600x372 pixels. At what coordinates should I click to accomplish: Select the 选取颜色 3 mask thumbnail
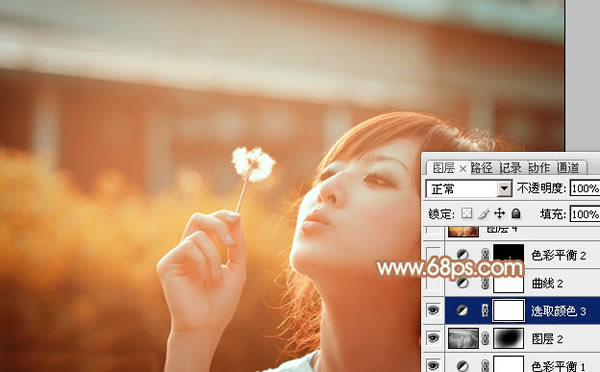click(x=509, y=310)
